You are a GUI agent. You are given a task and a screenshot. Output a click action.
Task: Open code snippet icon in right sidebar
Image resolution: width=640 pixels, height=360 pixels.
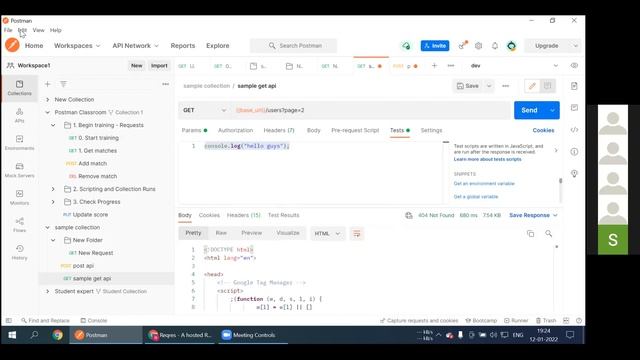tap(574, 130)
